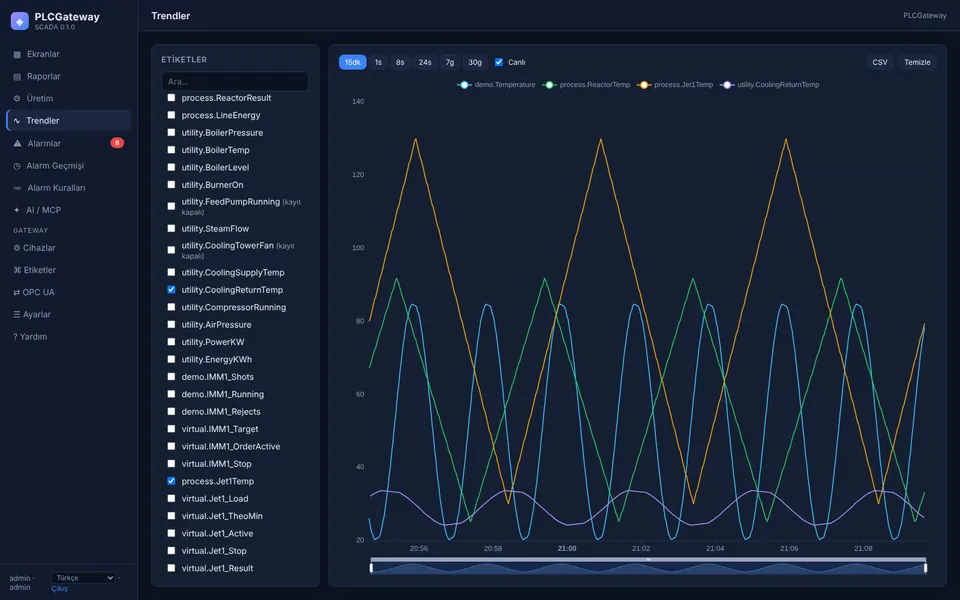960x600 pixels.
Task: Check the utility.BoilerPressure tag
Action: pyautogui.click(x=171, y=132)
